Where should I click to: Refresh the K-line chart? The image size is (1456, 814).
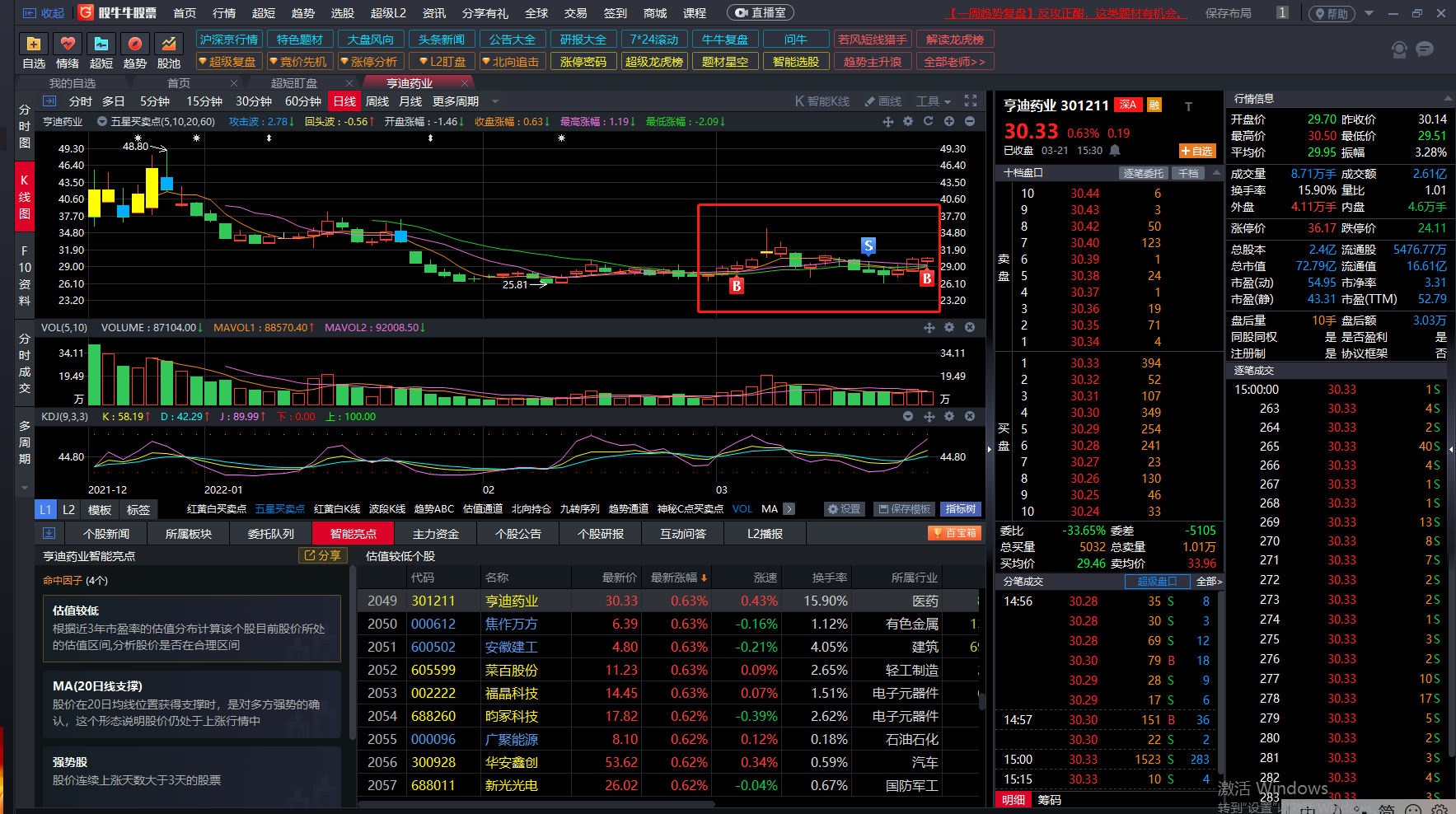point(928,121)
